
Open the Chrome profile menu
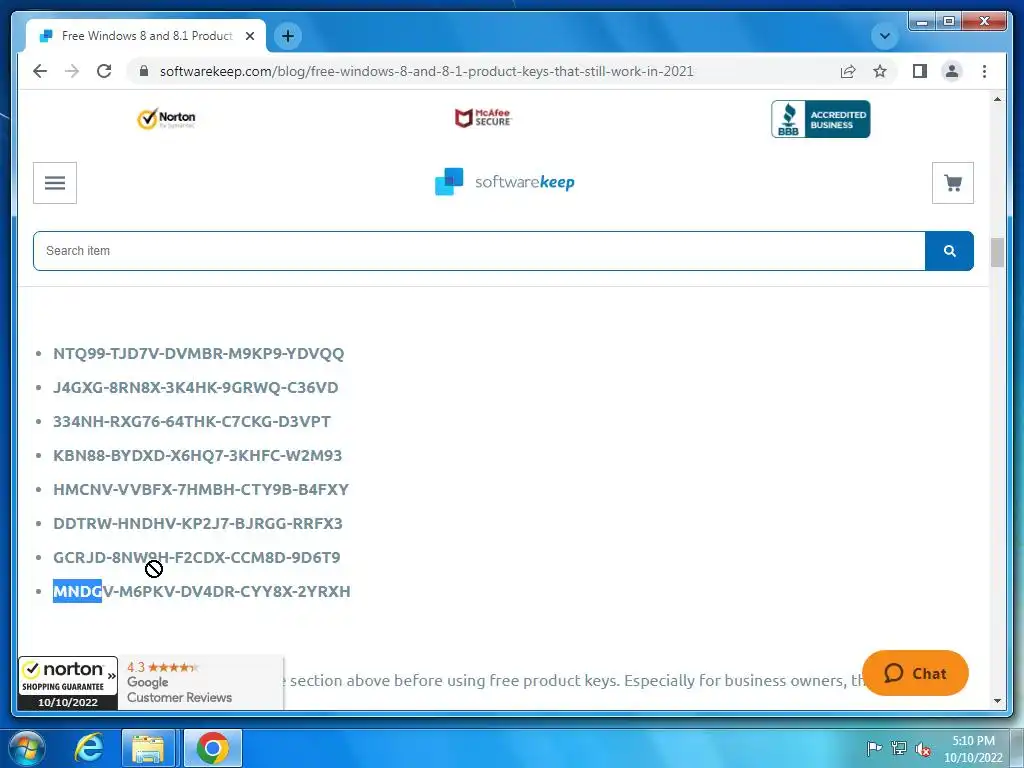952,71
